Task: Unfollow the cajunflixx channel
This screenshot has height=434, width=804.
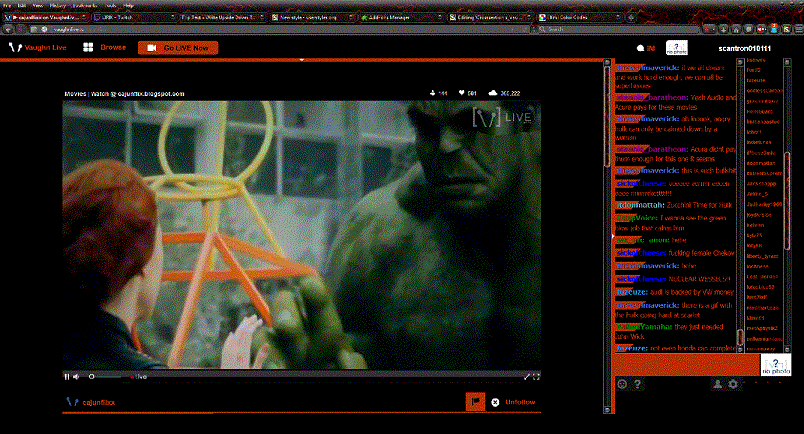Action: coord(520,402)
